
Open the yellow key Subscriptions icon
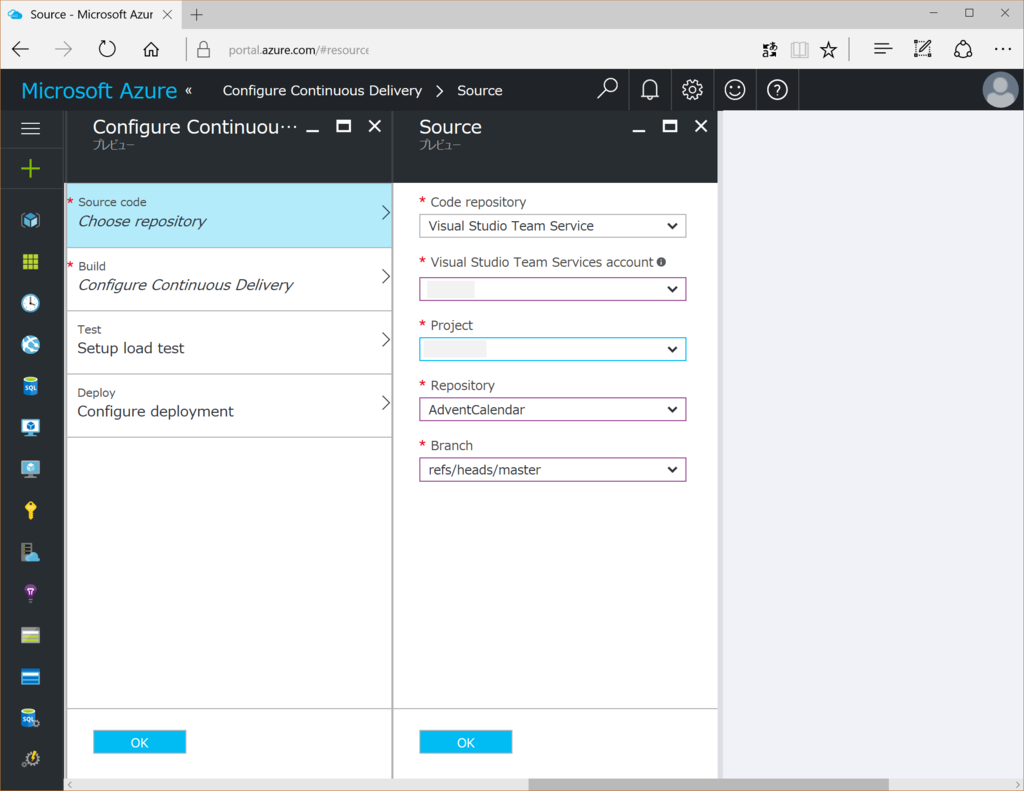tap(30, 510)
